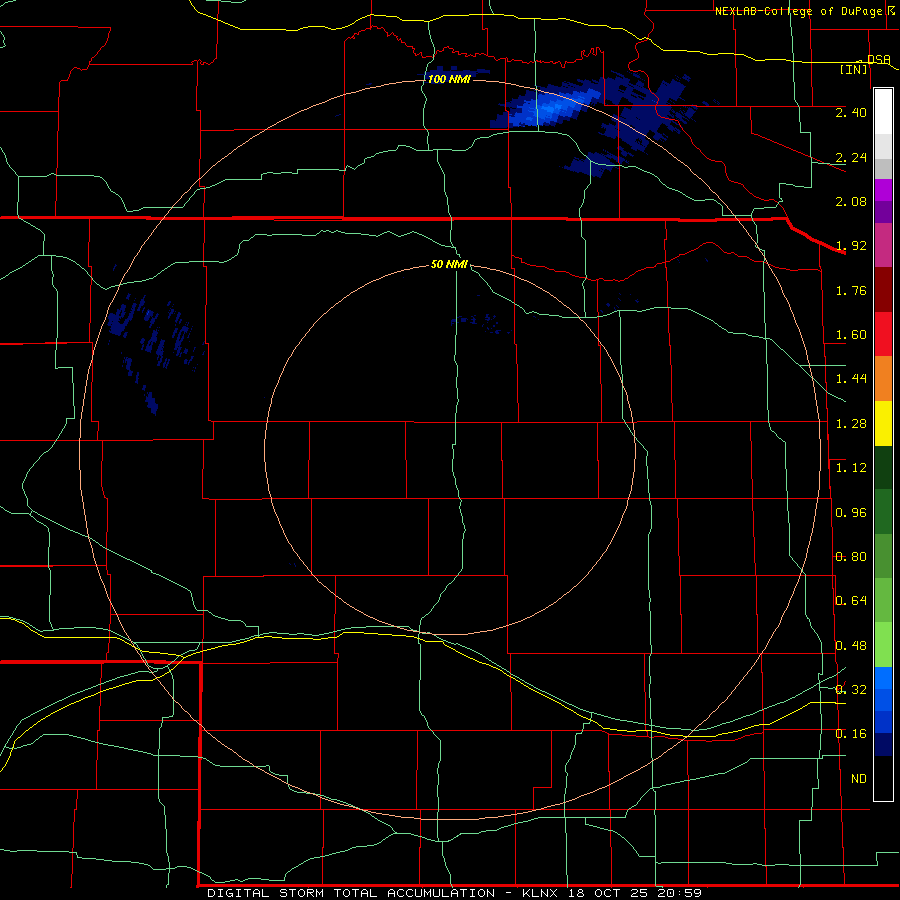This screenshot has height=900, width=900.
Task: Click the 0.48 legend value
Action: coord(851,646)
